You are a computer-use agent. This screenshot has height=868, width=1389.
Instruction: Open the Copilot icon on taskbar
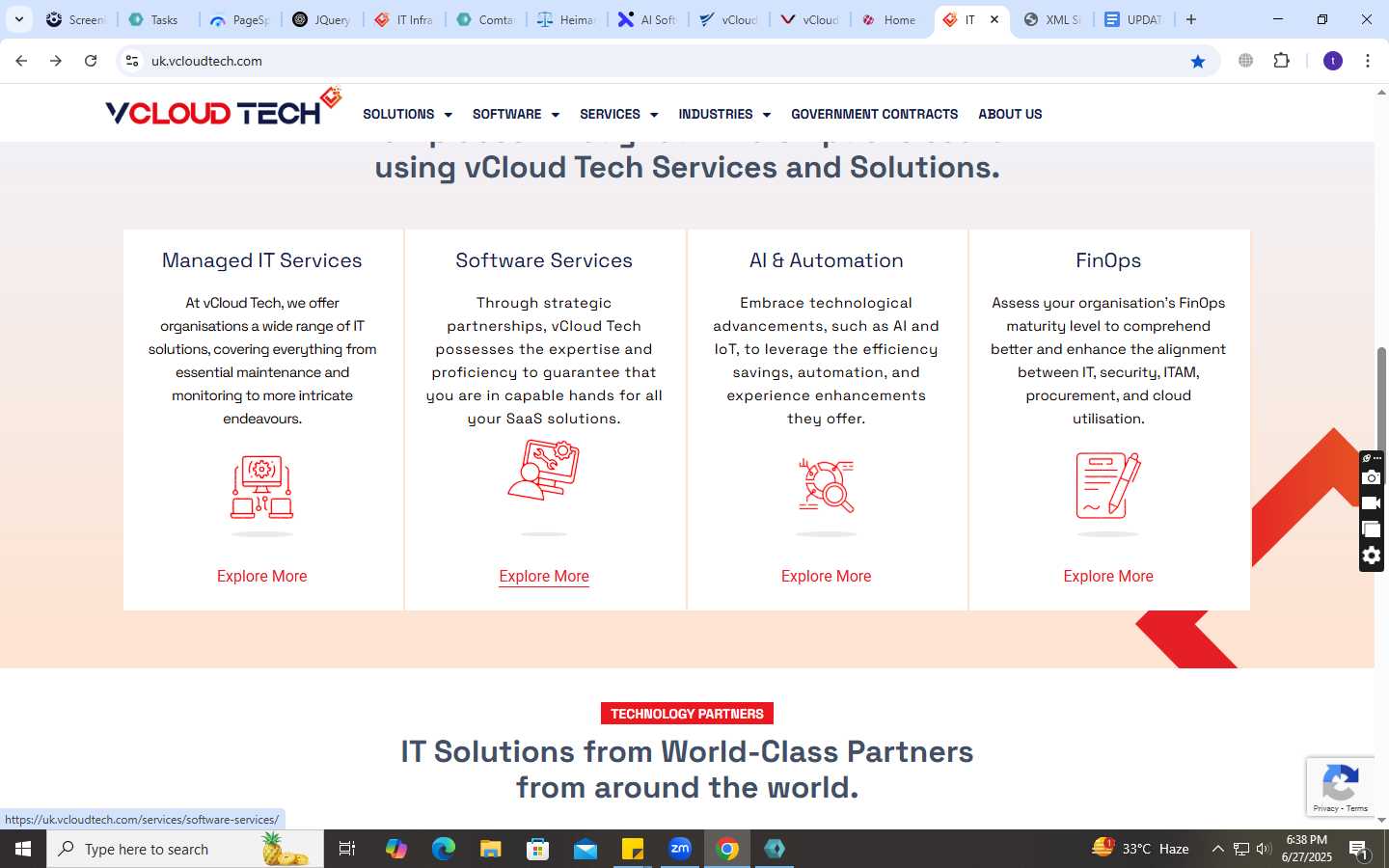point(395,849)
